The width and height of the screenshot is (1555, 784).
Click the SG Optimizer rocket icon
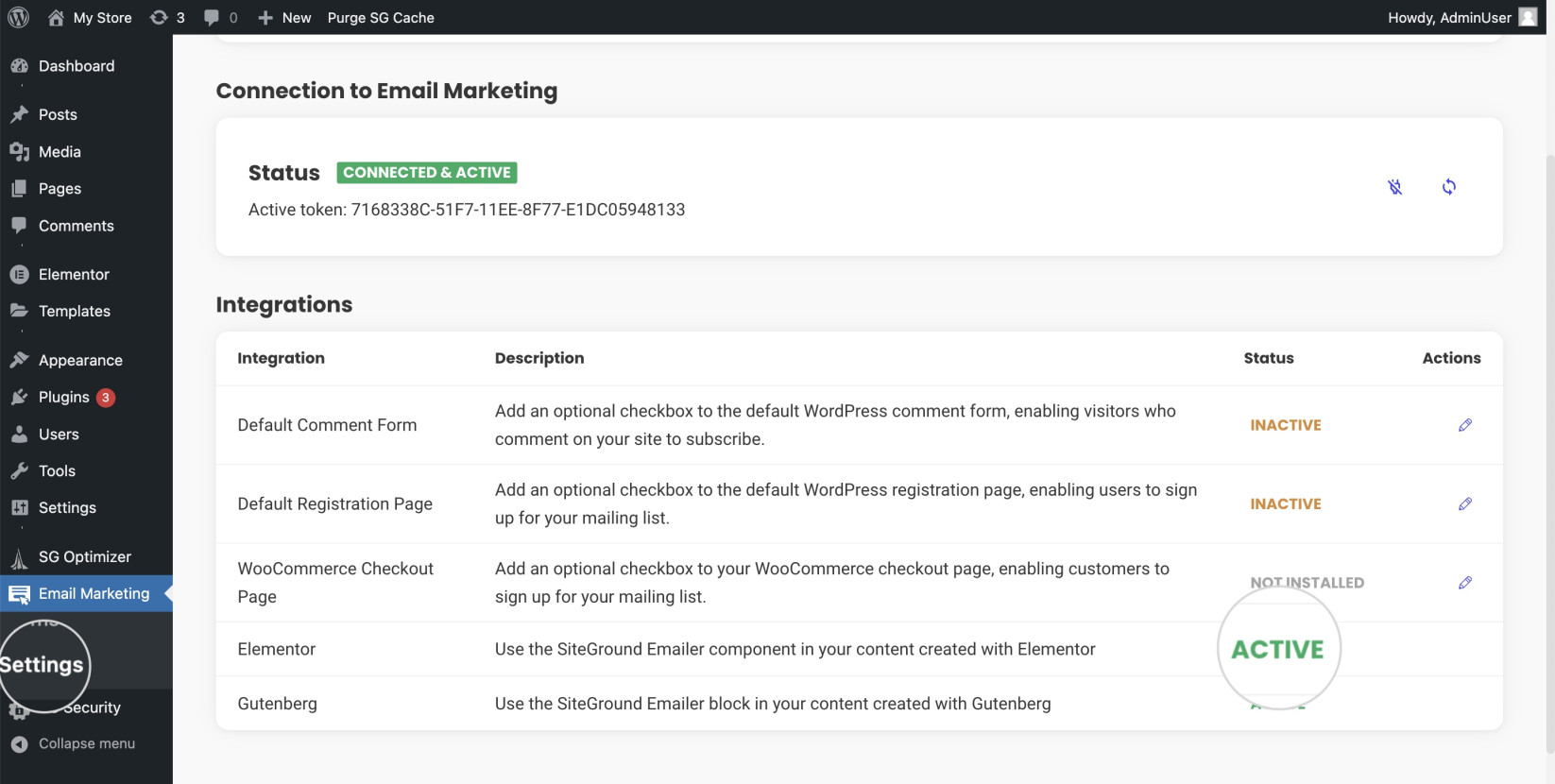(x=19, y=558)
